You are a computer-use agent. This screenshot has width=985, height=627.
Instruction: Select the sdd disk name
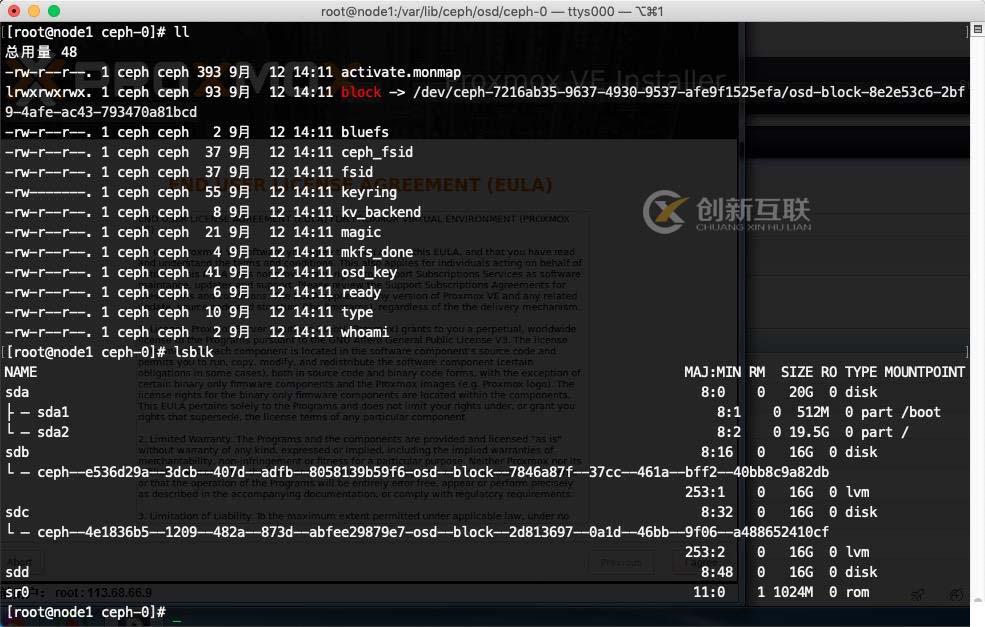17,572
